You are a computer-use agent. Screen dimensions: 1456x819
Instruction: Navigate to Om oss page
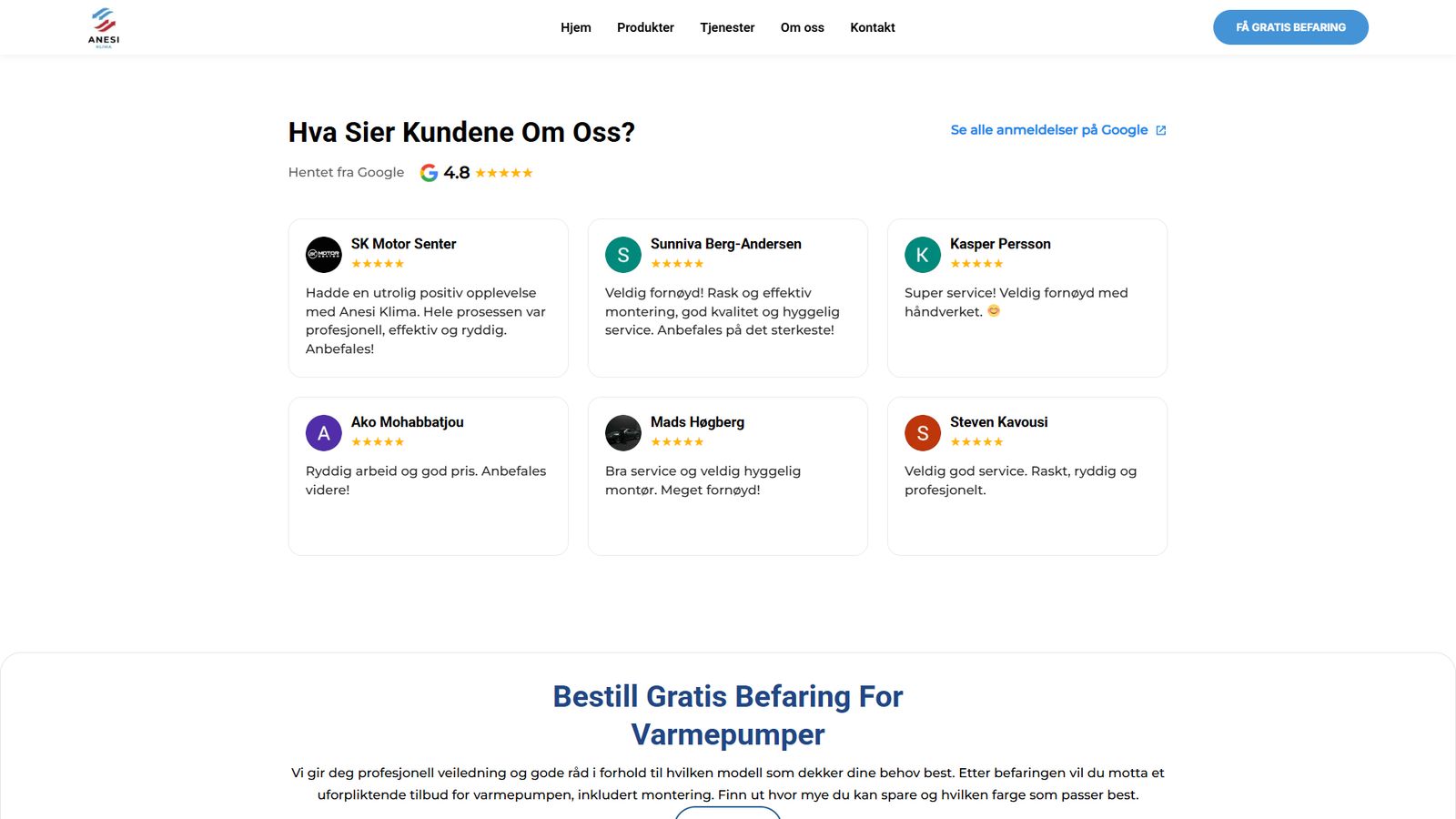(x=803, y=27)
